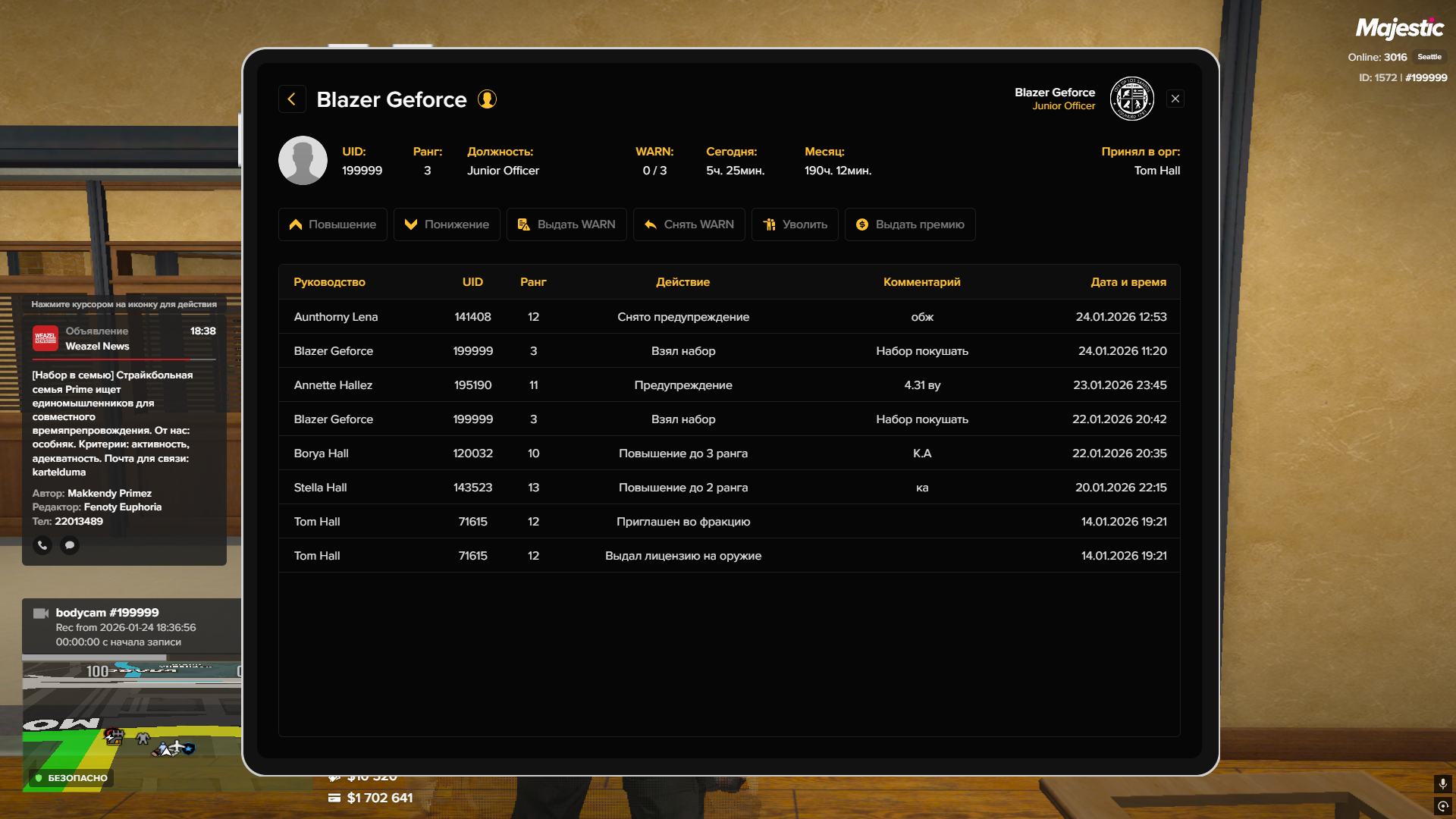The image size is (1456, 819).
Task: Select the Borya Hall promotion row
Action: (729, 453)
